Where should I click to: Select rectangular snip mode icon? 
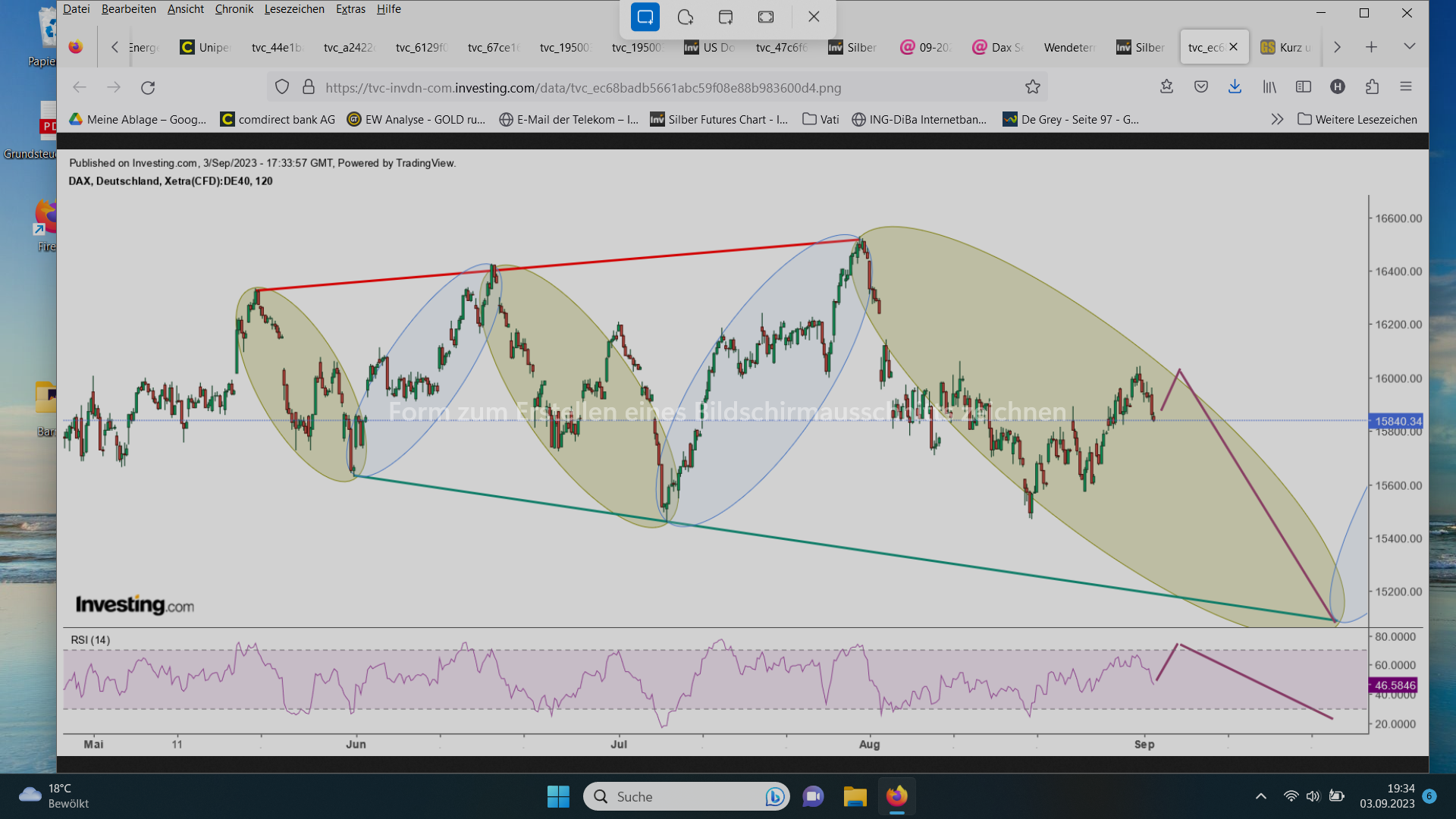click(645, 17)
